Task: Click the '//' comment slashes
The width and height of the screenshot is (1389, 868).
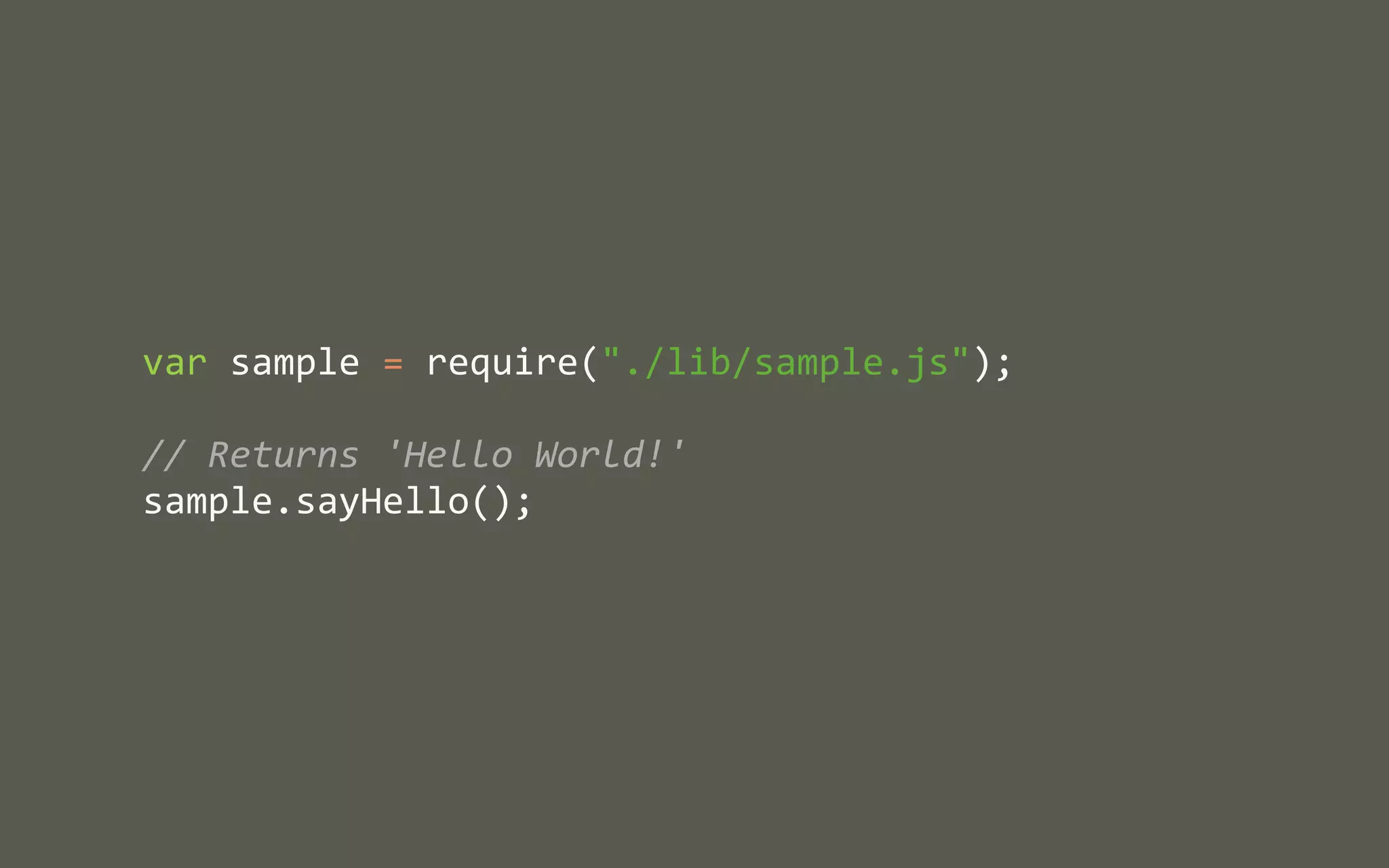Action: click(164, 454)
